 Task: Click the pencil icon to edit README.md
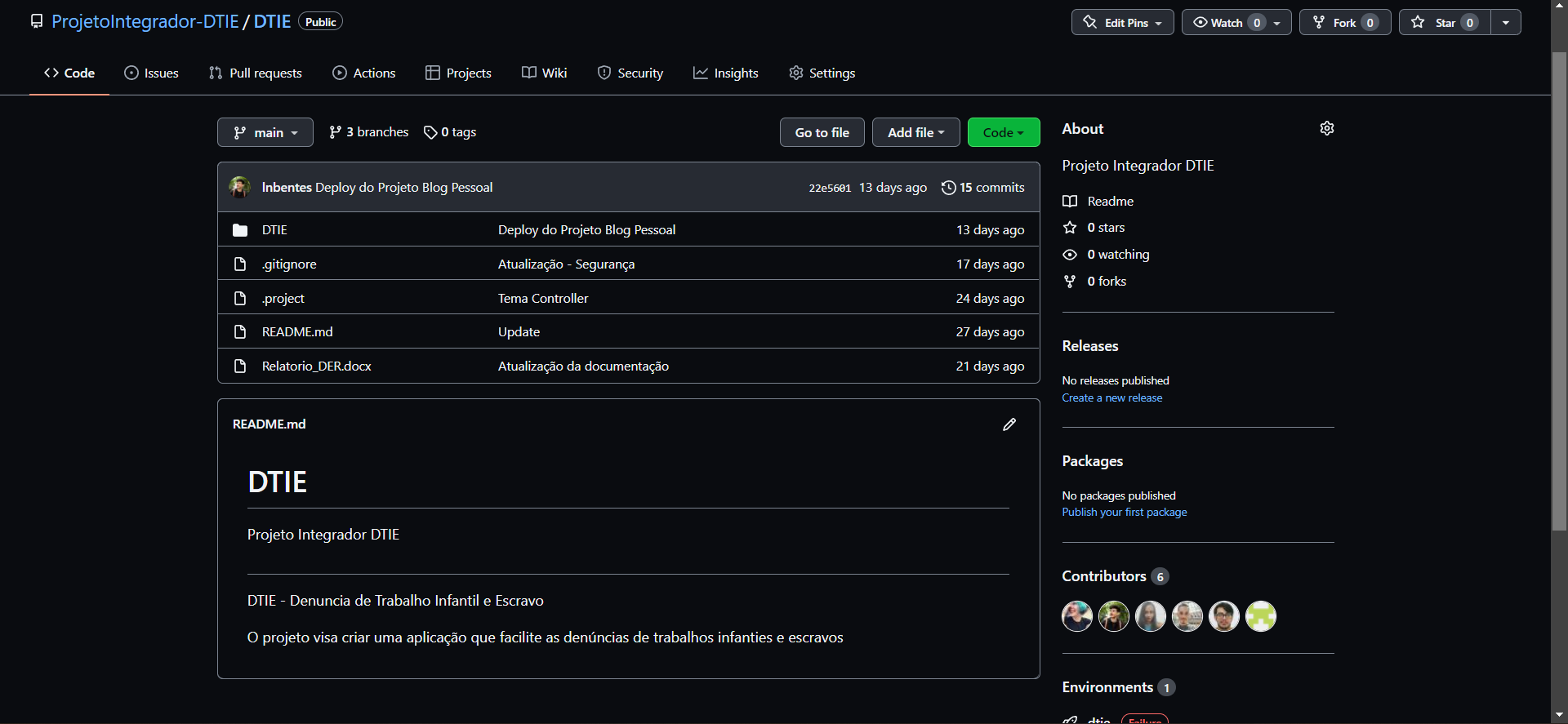coord(1009,424)
